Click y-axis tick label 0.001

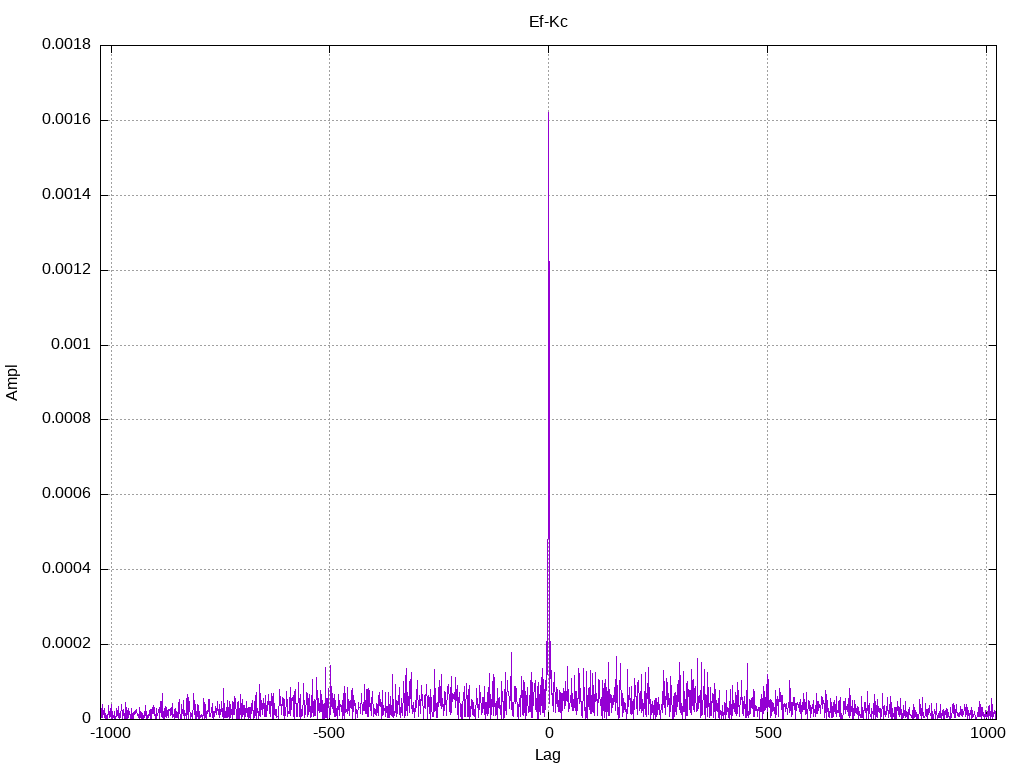71,344
